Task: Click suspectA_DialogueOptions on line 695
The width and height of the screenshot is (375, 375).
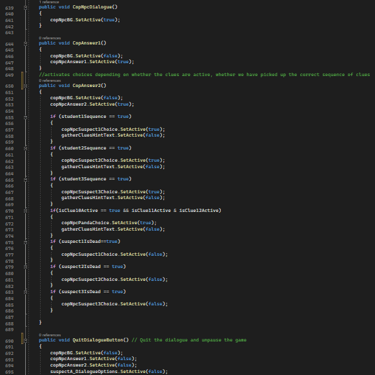Action: [84, 371]
